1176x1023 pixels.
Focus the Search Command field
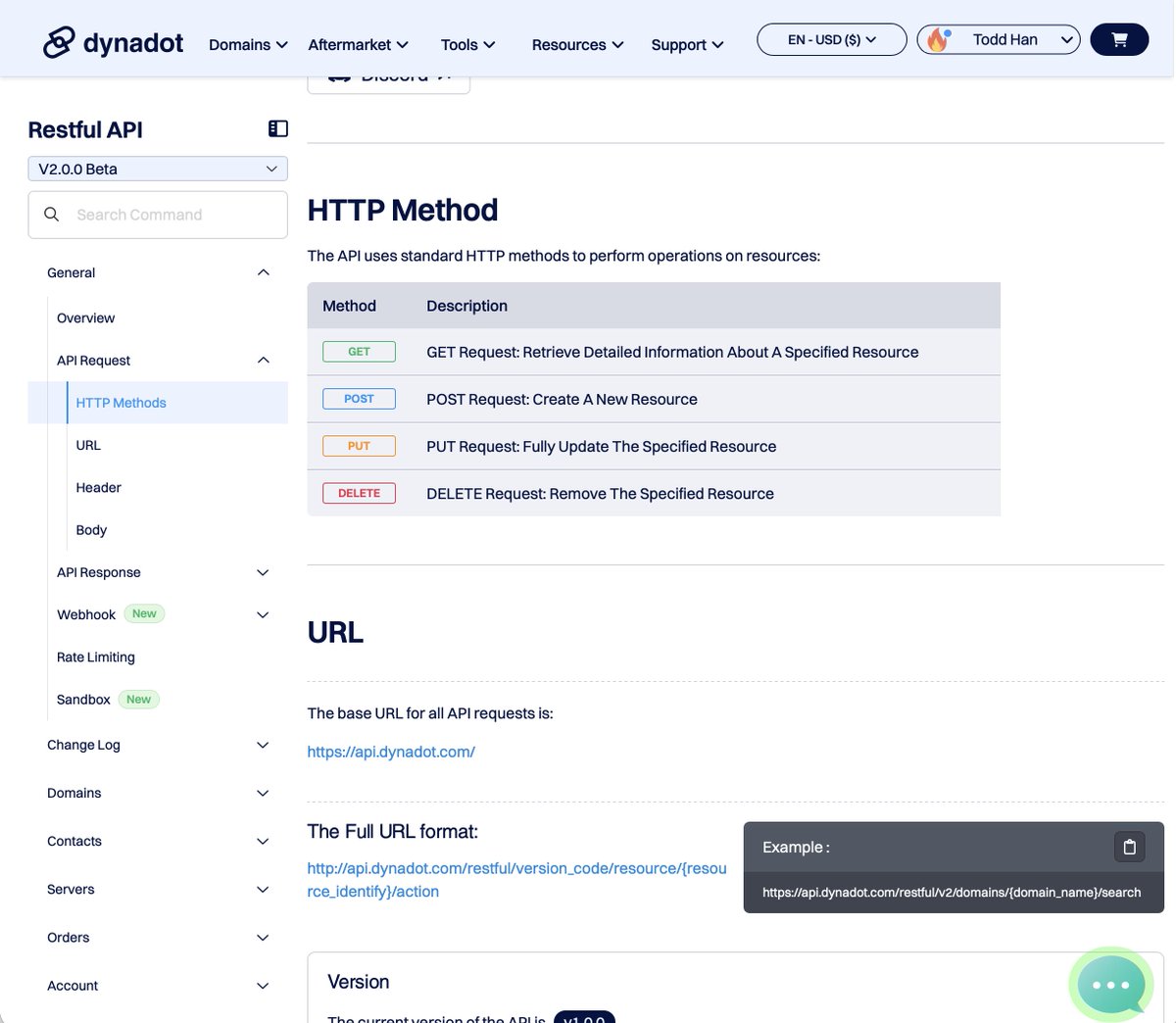[158, 215]
